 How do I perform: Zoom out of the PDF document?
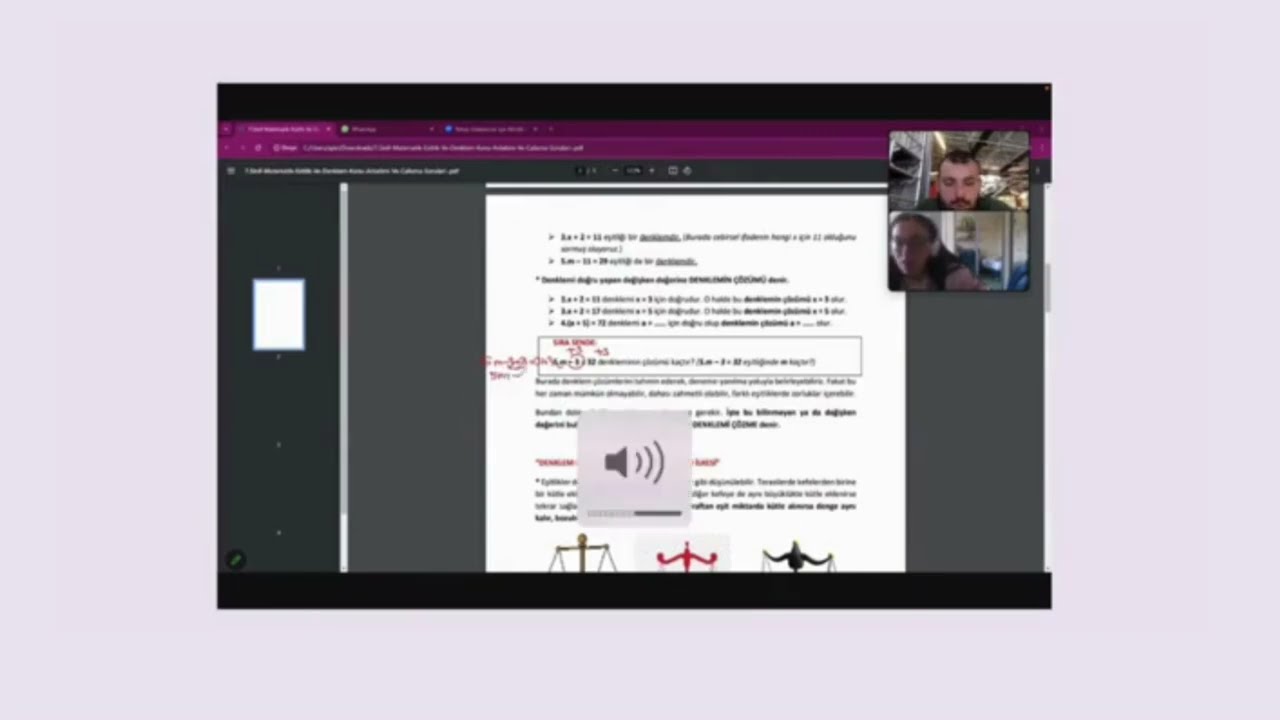615,170
